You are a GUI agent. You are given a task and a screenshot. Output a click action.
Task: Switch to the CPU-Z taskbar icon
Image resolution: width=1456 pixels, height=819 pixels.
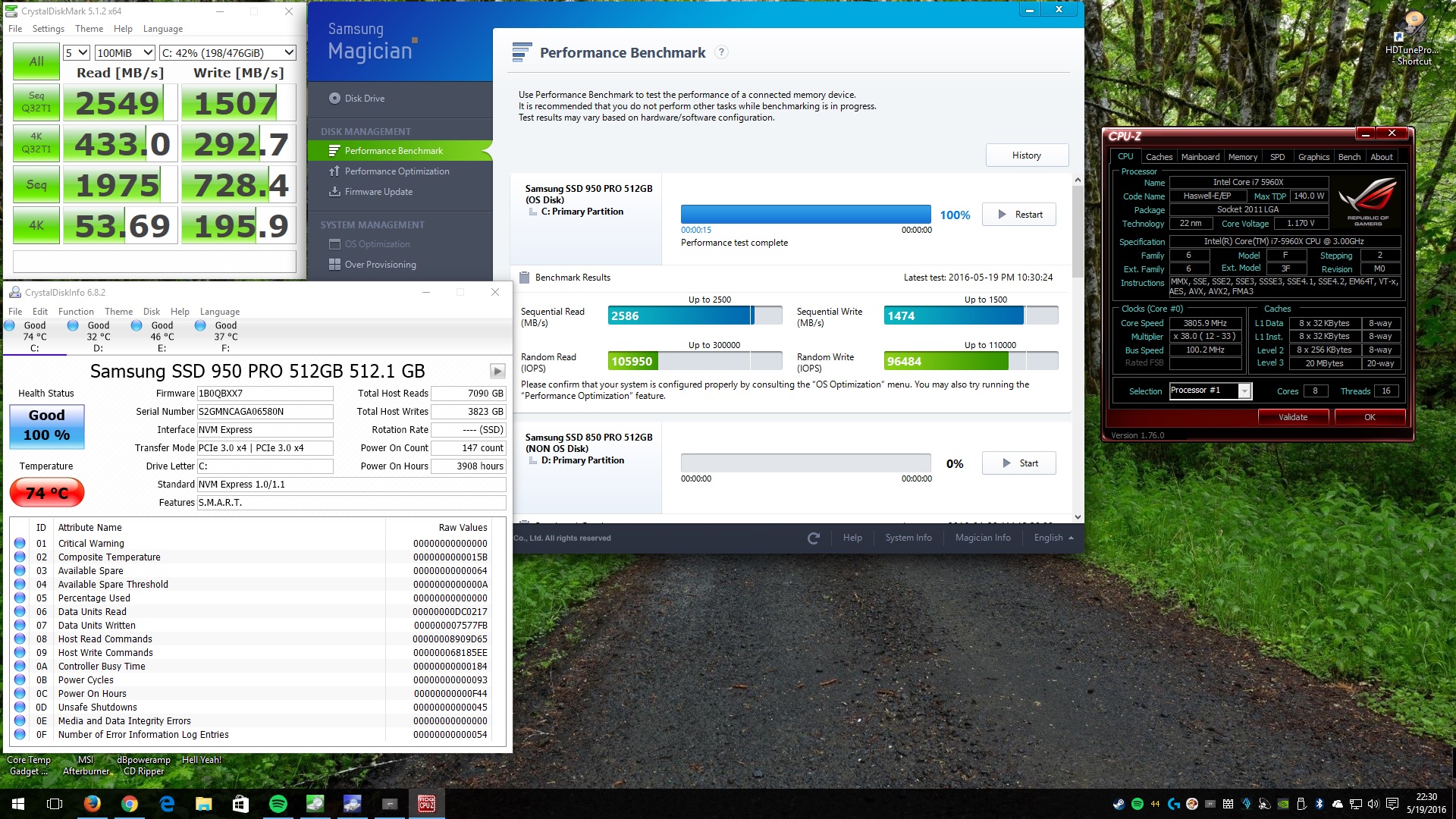click(427, 803)
